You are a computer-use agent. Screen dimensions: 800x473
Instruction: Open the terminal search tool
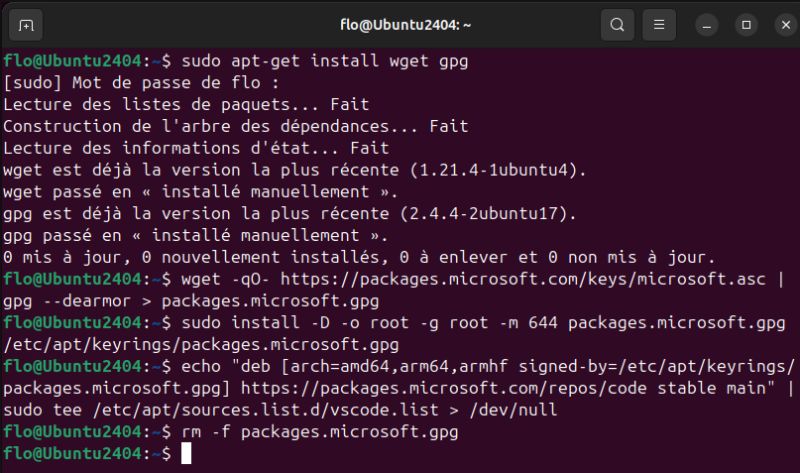[x=618, y=24]
